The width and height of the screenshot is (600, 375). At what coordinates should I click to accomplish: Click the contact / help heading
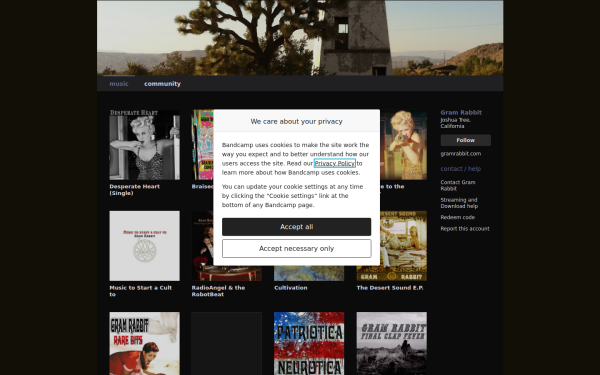tap(460, 169)
